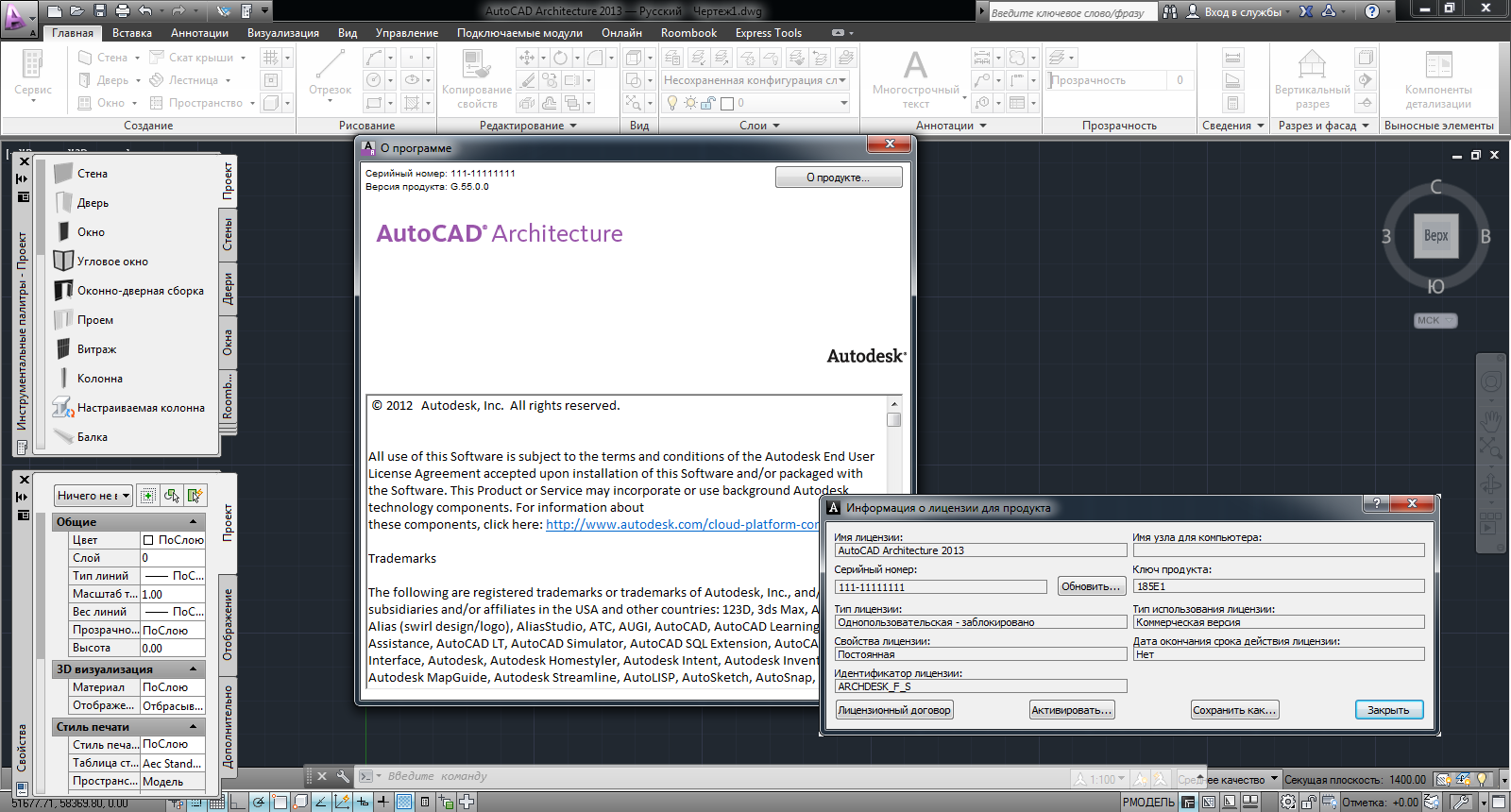Click the Верх face of the ViewCube
This screenshot has height=812, width=1511.
[1435, 236]
